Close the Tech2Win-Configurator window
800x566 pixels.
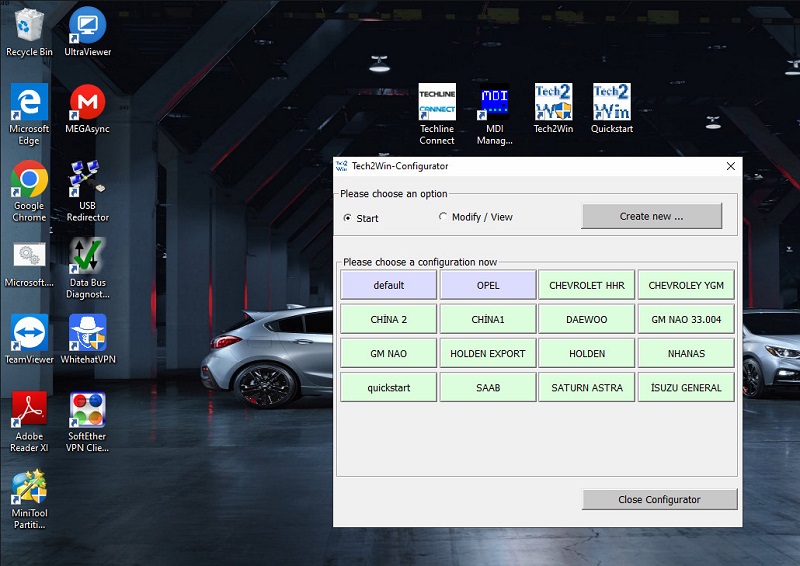pyautogui.click(x=730, y=166)
